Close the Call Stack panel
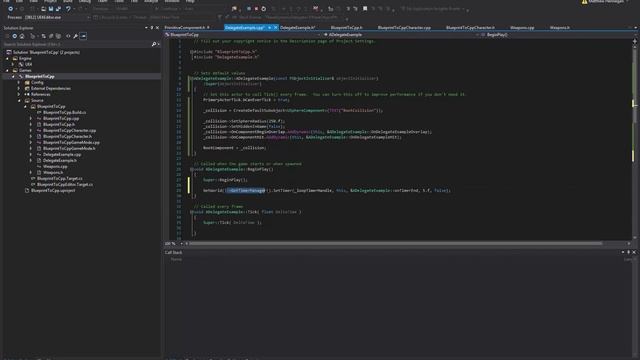Screen dimensions: 640x360 pos(634,252)
